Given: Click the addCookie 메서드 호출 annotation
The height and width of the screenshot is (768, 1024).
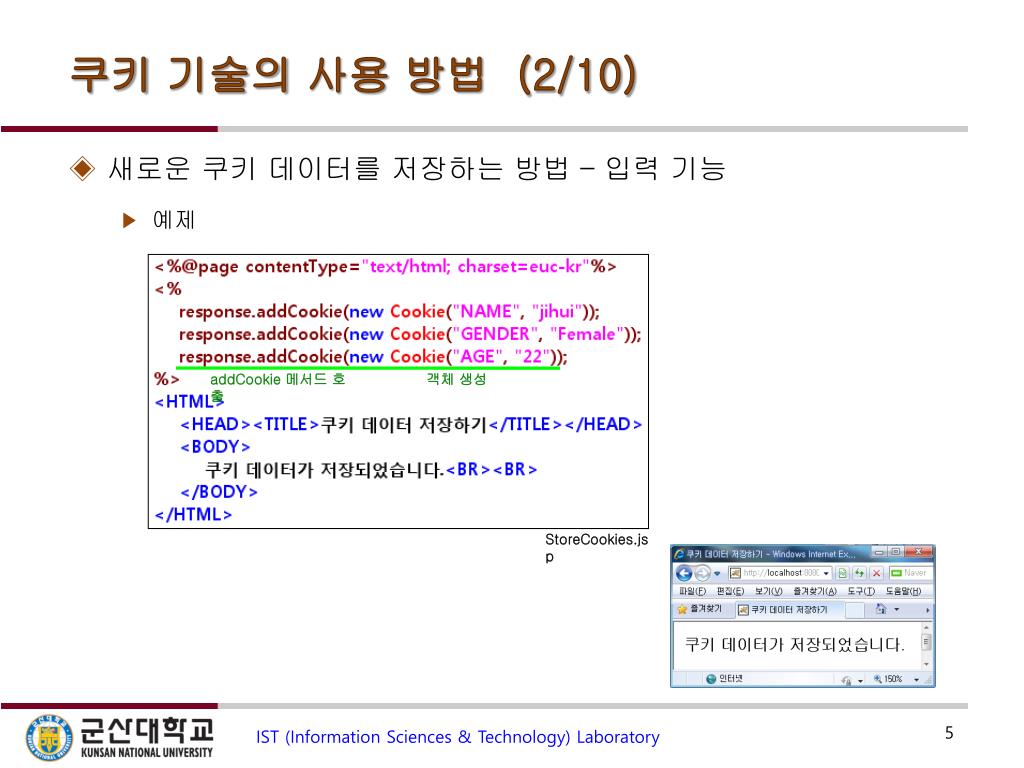Looking at the screenshot, I should (278, 385).
